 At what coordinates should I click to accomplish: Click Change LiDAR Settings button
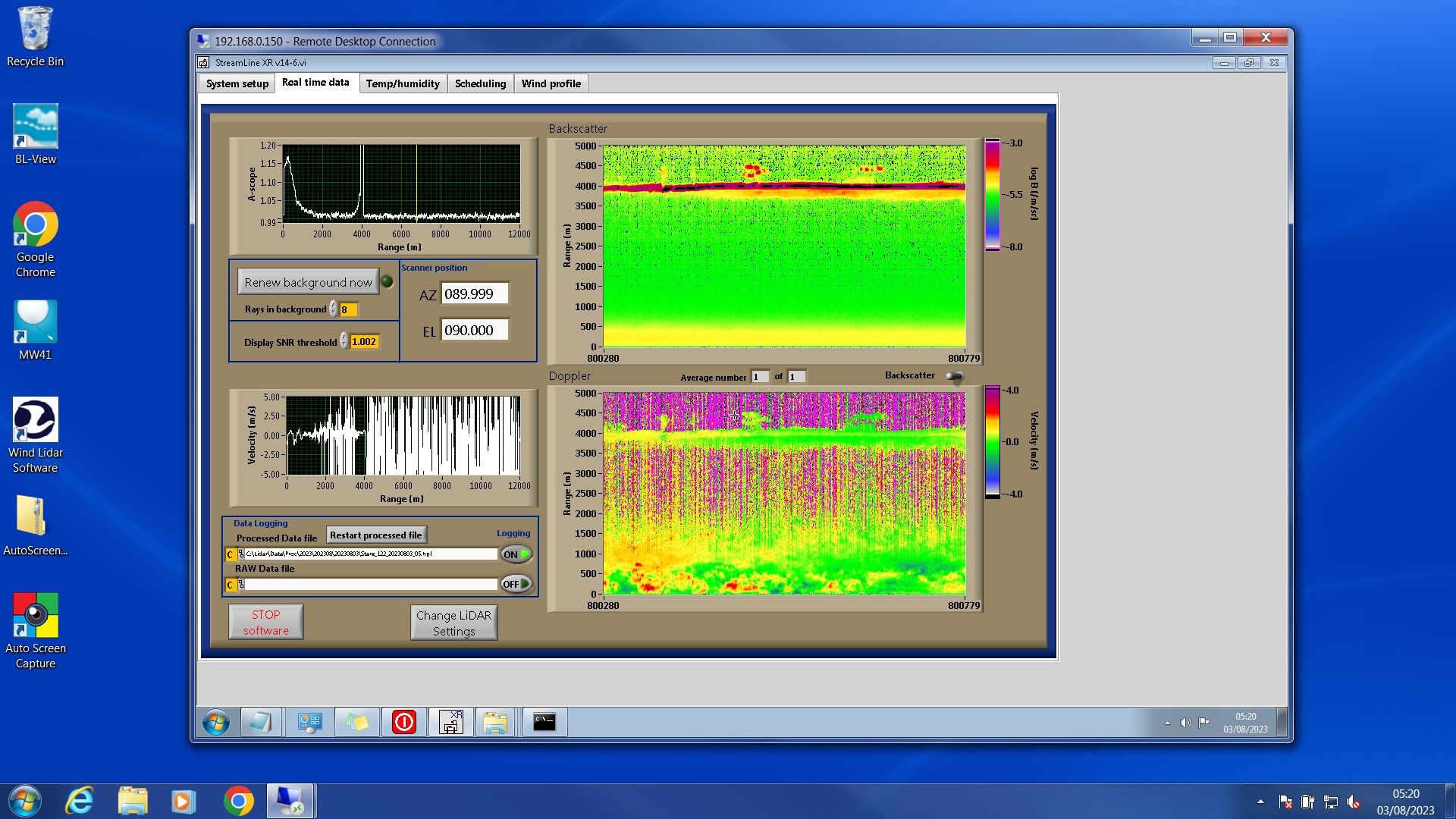point(453,623)
